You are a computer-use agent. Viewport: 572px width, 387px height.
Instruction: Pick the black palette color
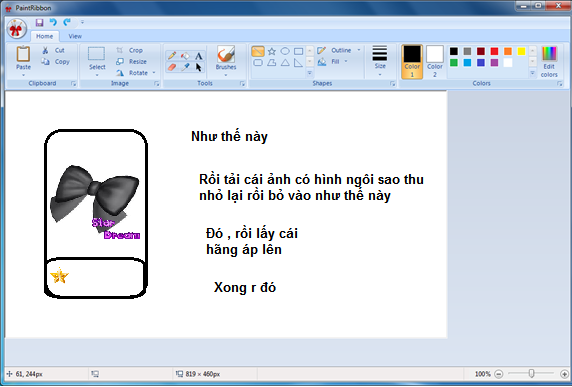point(454,51)
